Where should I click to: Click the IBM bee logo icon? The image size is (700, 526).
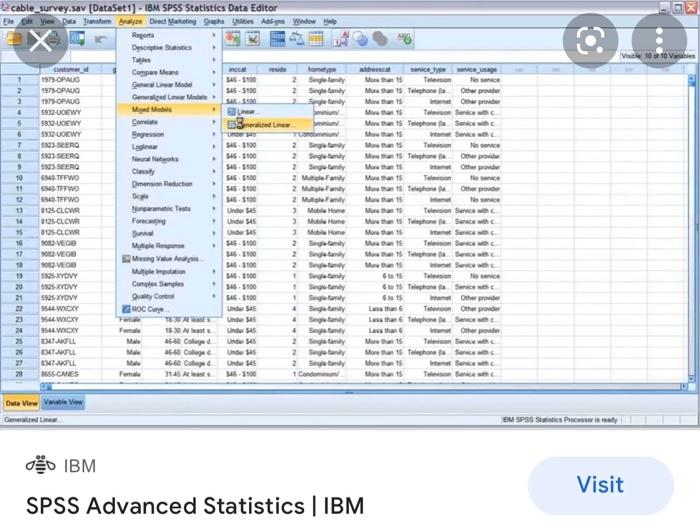pos(41,465)
